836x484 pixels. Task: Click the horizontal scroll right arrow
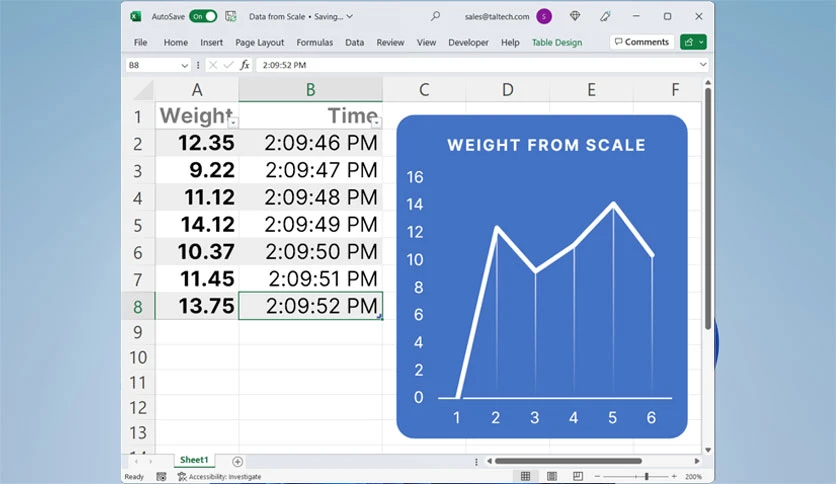coord(697,461)
